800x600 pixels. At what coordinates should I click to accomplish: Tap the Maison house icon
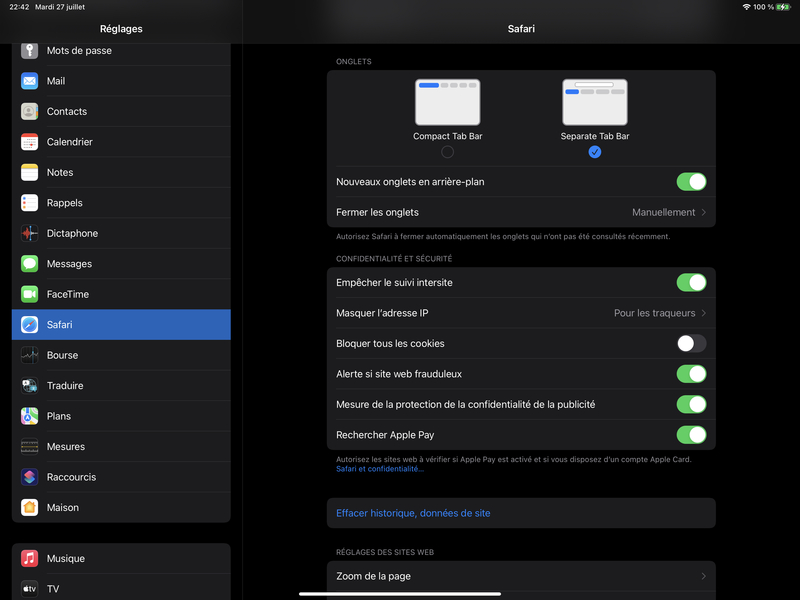click(30, 508)
